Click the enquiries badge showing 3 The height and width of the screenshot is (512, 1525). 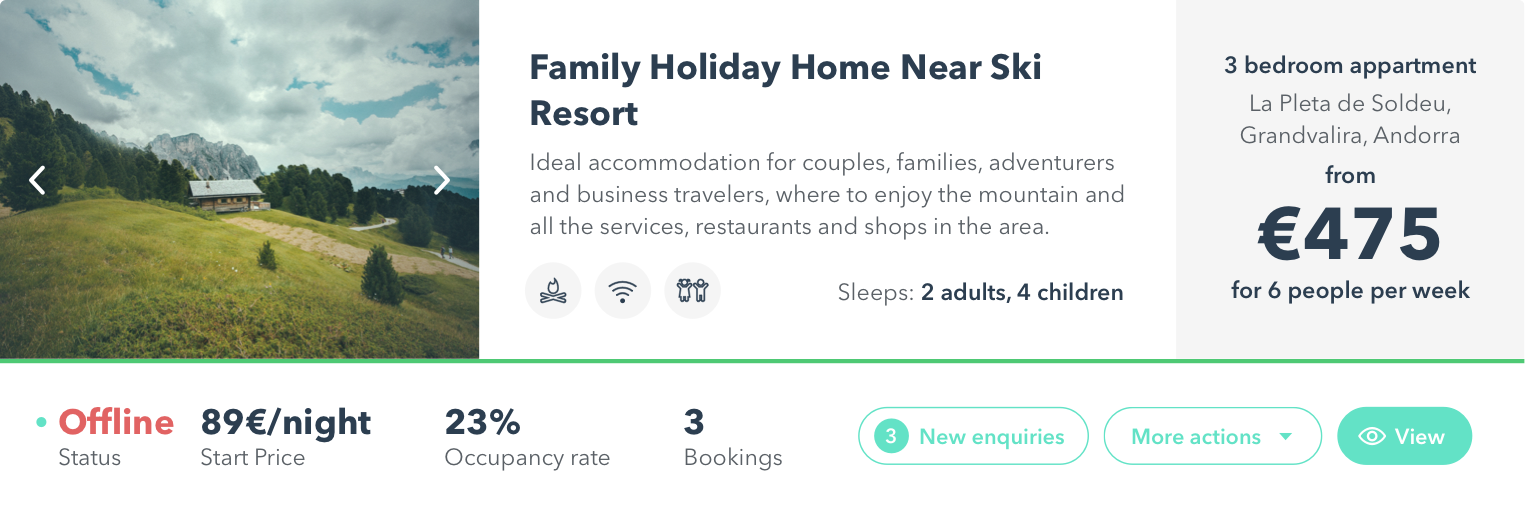pyautogui.click(x=891, y=437)
